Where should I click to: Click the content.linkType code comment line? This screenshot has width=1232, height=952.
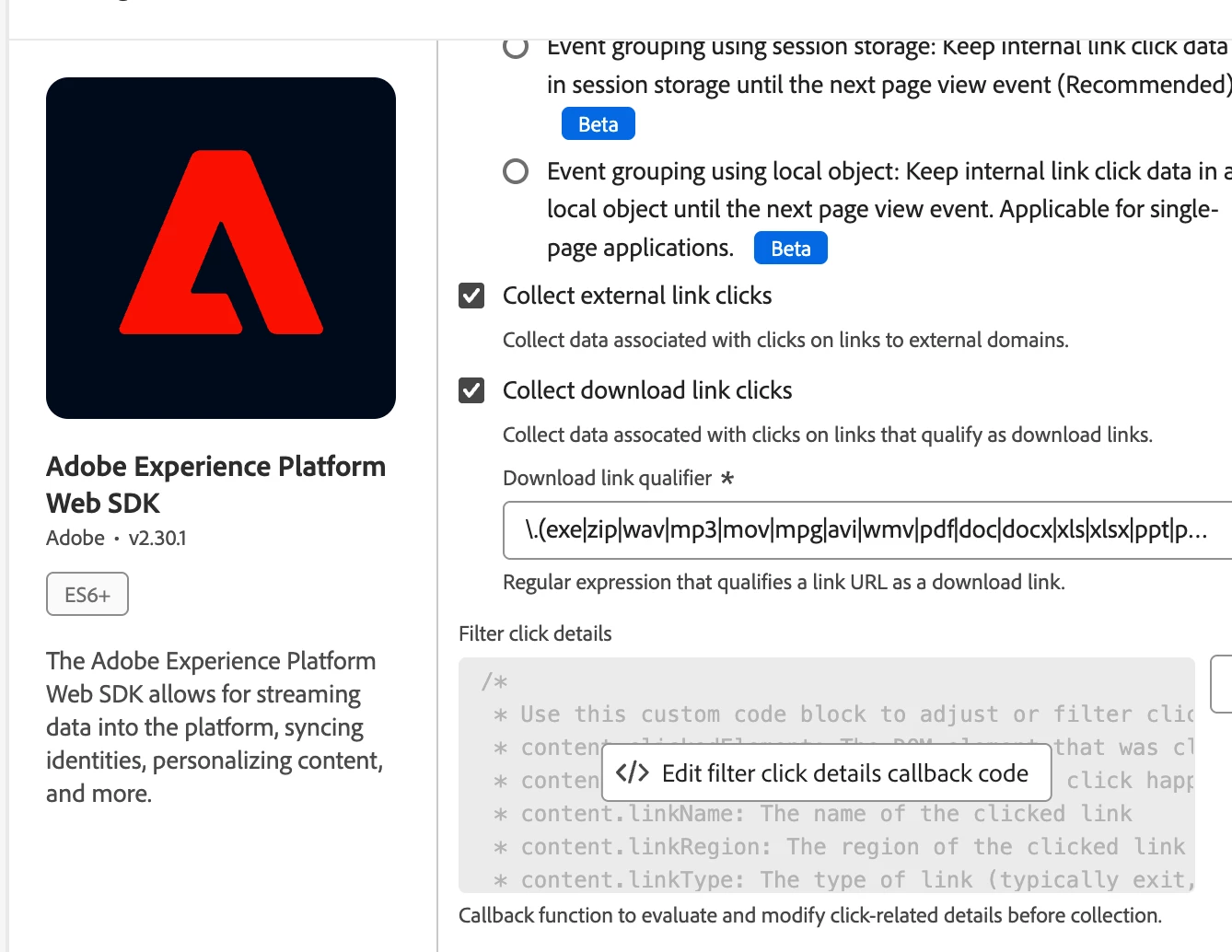pyautogui.click(x=843, y=880)
